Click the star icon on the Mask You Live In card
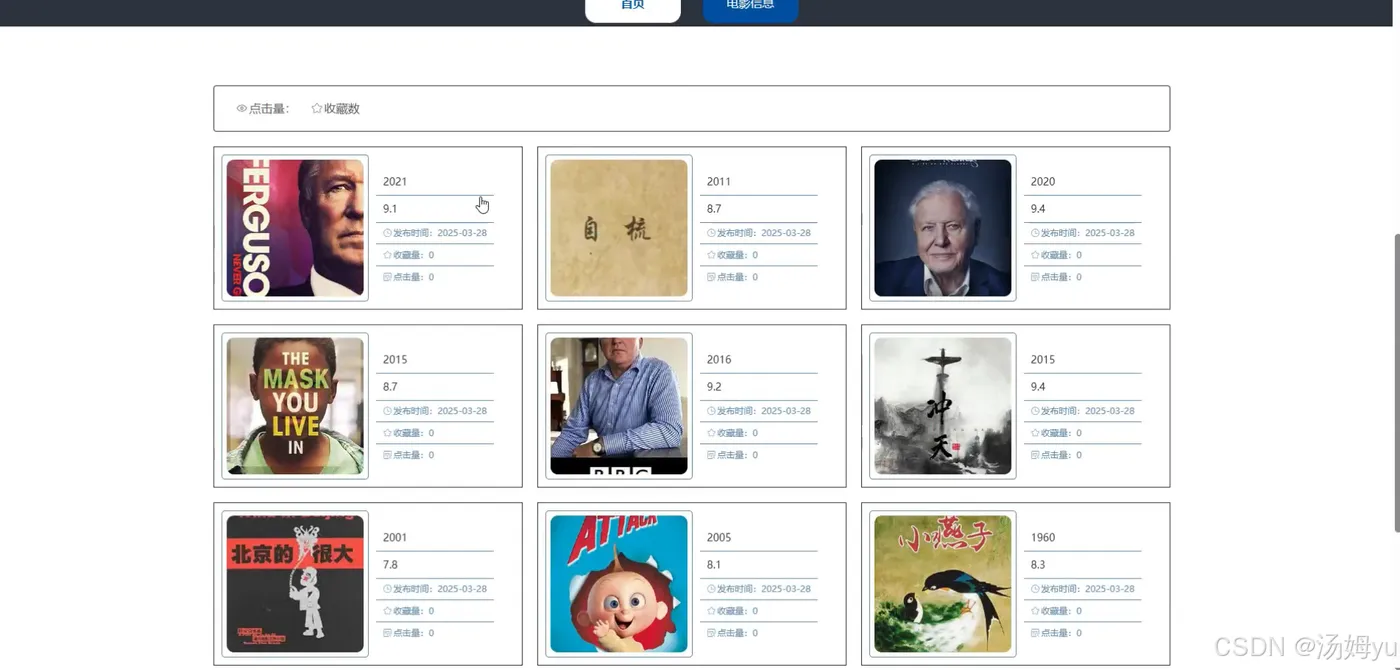Image resolution: width=1400 pixels, height=670 pixels. click(387, 433)
